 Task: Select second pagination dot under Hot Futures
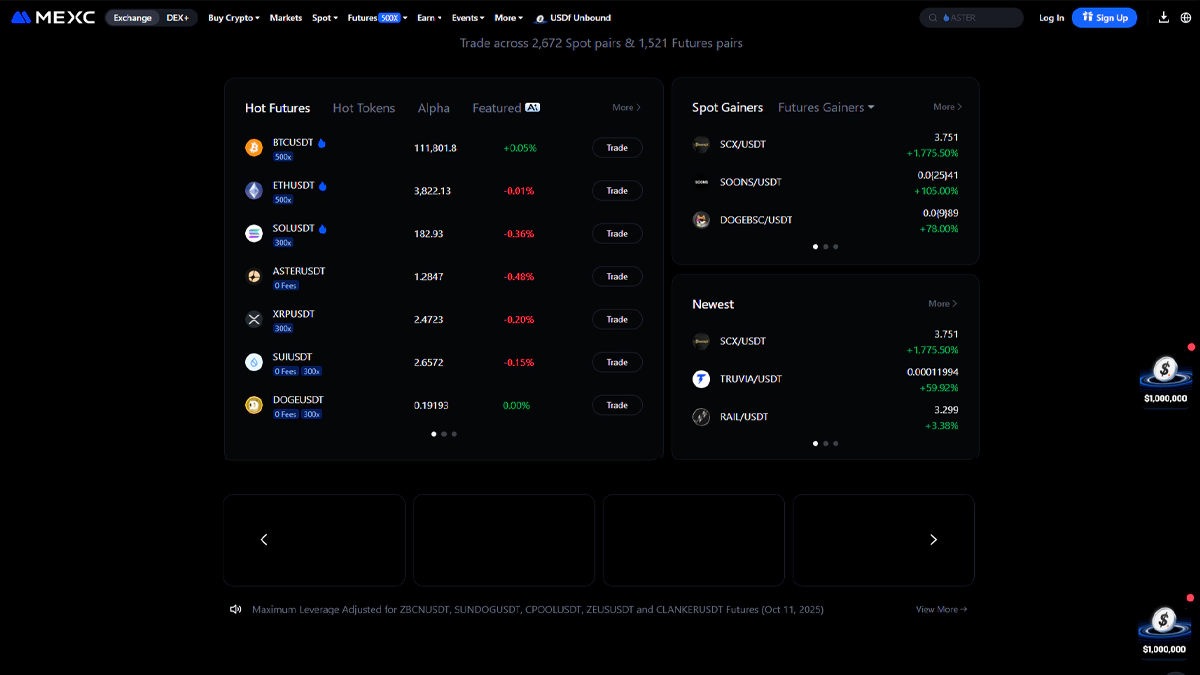(x=444, y=434)
